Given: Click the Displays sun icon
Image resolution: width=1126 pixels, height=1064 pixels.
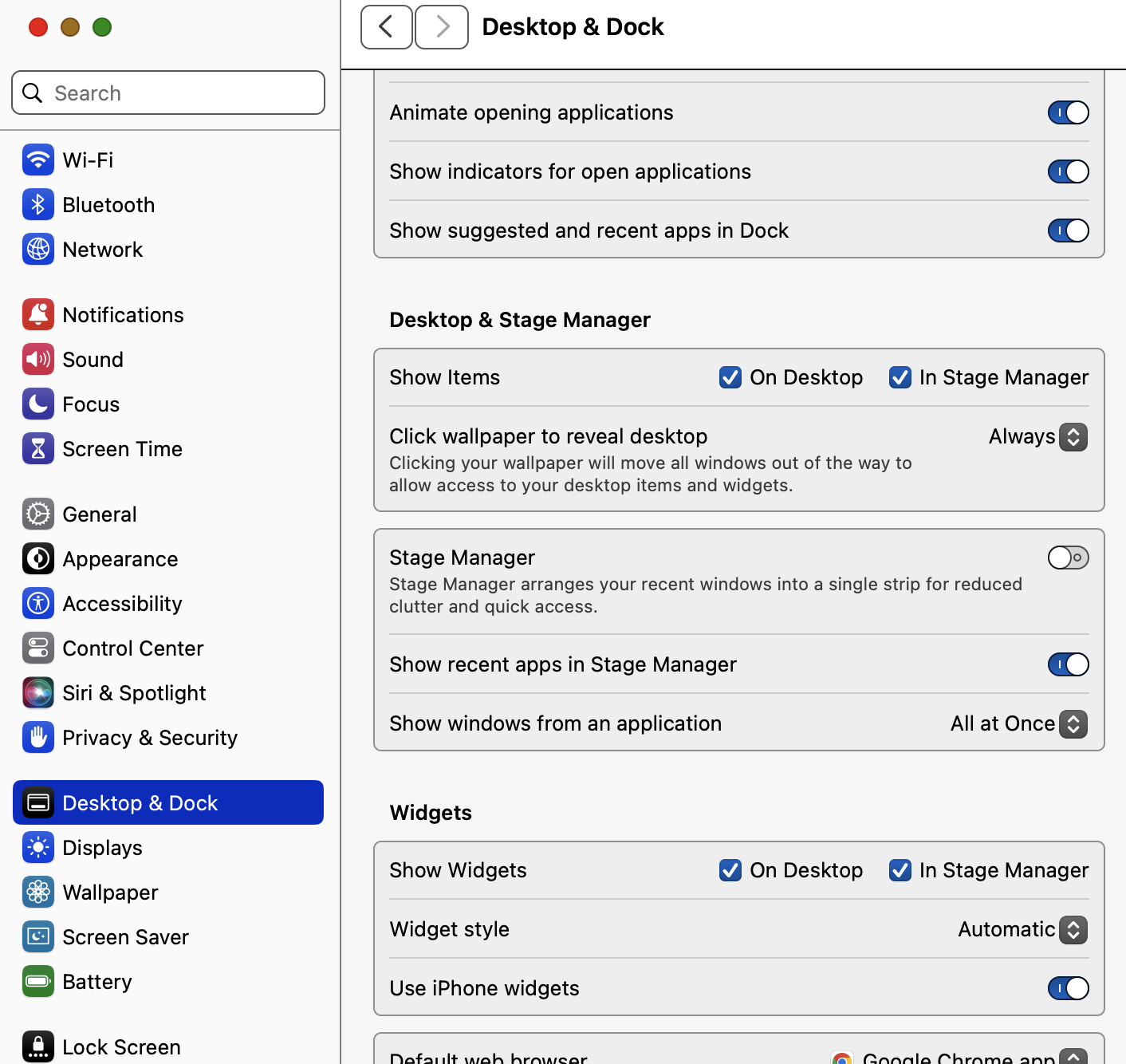Looking at the screenshot, I should tap(38, 848).
